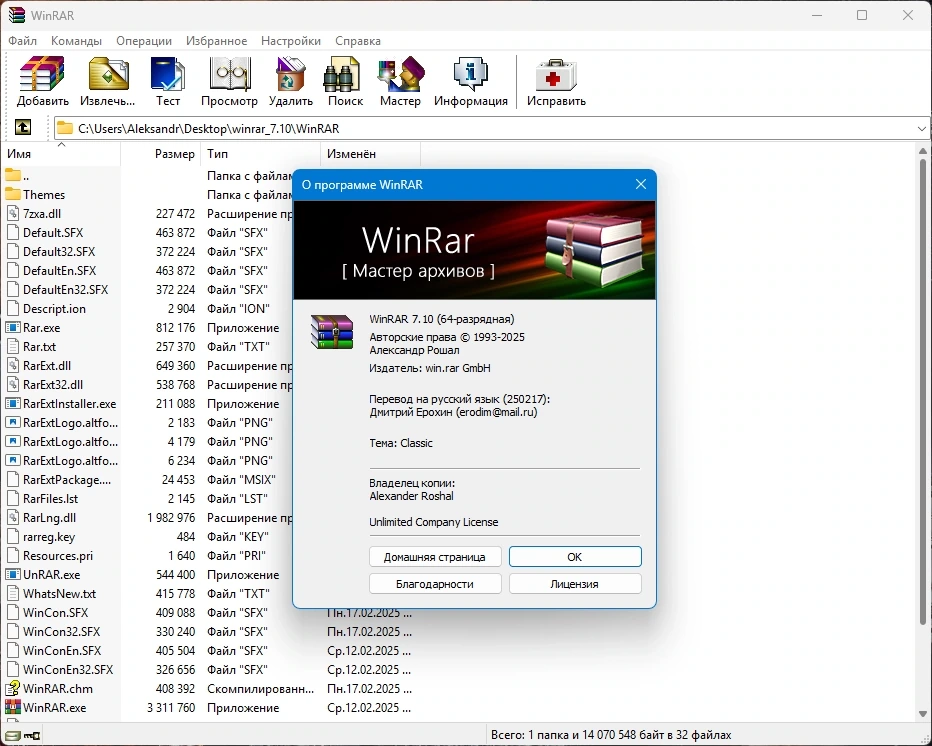Viewport: 932px width, 746px height.
Task: Click OK in the About dialog
Action: pos(575,557)
